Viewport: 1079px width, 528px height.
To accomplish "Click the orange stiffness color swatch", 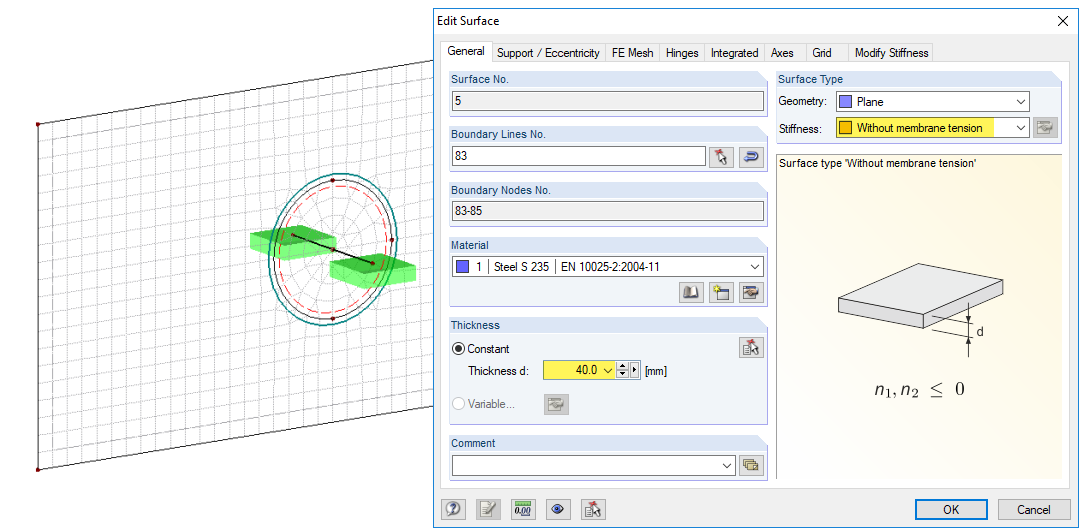I will (846, 127).
